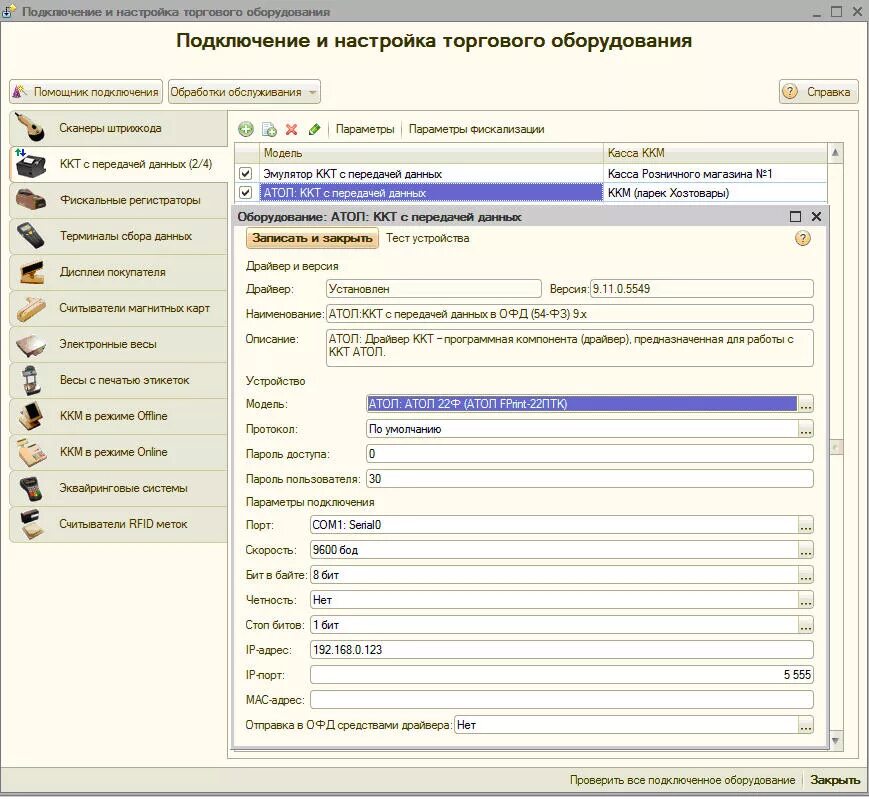Click the Версия field 9.11.0.5549
Viewport: 869px width, 799px height.
click(702, 289)
